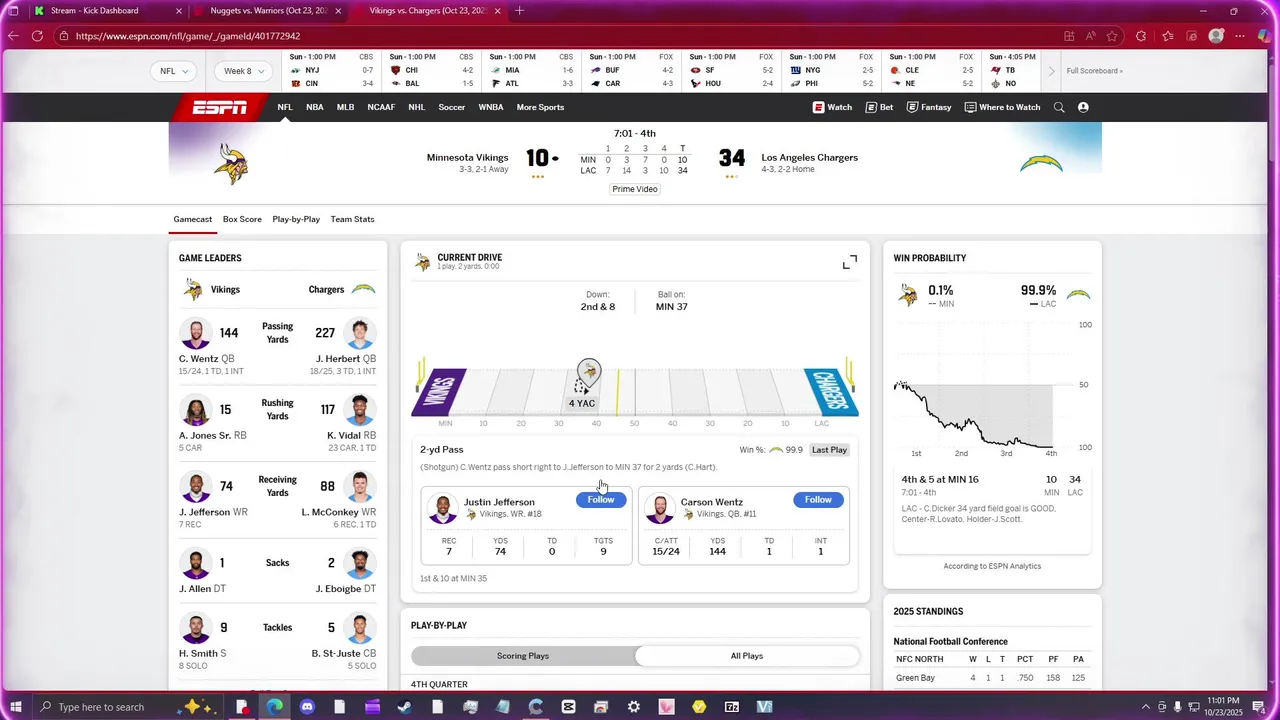Open Settings gear in the taskbar
Screen dimensions: 1280x720
tap(634, 707)
